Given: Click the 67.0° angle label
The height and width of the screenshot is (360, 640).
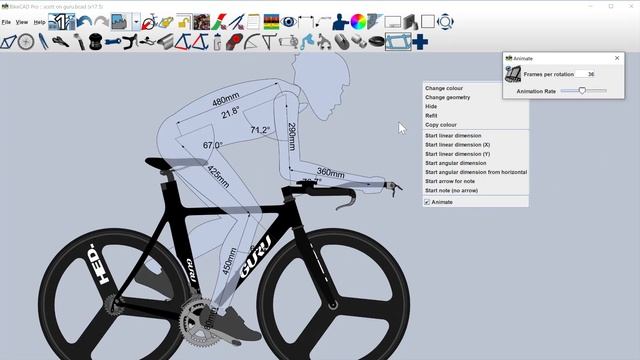Looking at the screenshot, I should tap(213, 145).
